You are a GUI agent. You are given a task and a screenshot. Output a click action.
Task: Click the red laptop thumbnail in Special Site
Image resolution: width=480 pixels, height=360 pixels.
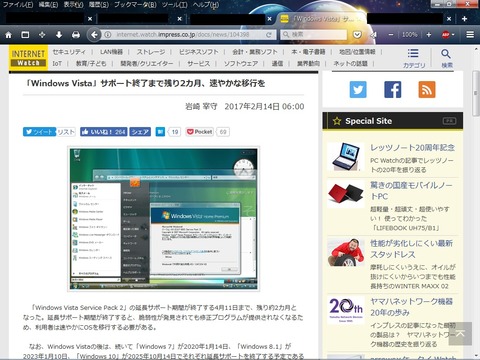click(345, 194)
